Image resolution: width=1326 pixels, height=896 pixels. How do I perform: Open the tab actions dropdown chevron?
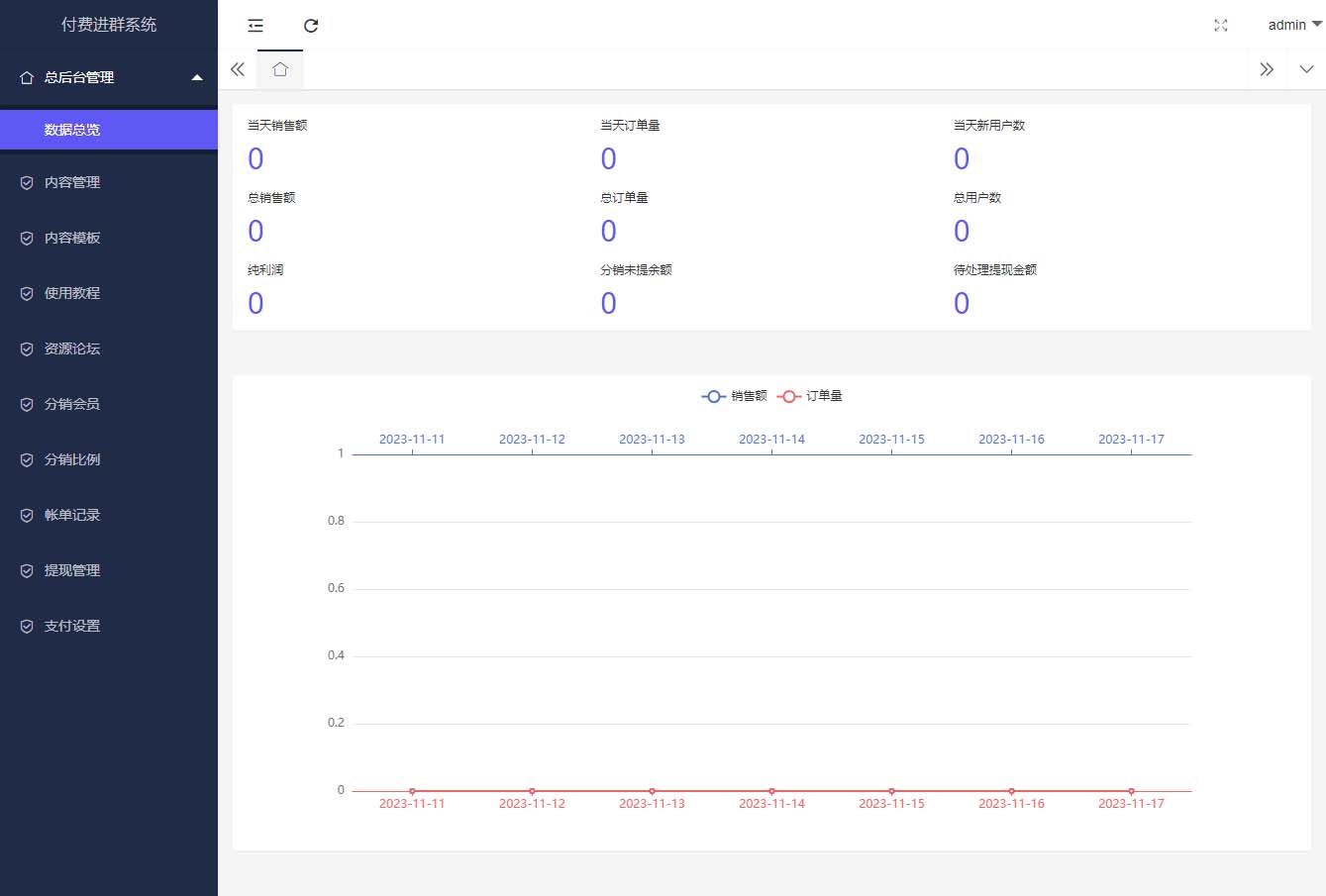[1306, 69]
